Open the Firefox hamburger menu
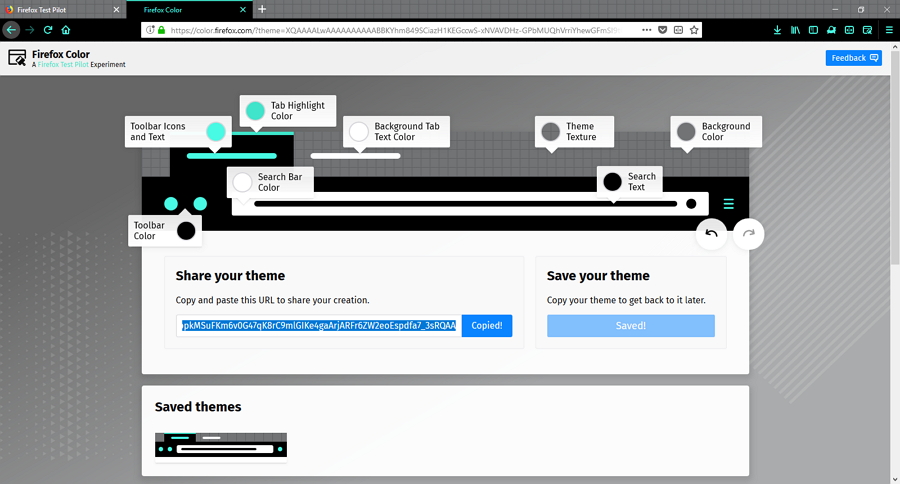Viewport: 900px width, 484px height. pyautogui.click(x=889, y=30)
